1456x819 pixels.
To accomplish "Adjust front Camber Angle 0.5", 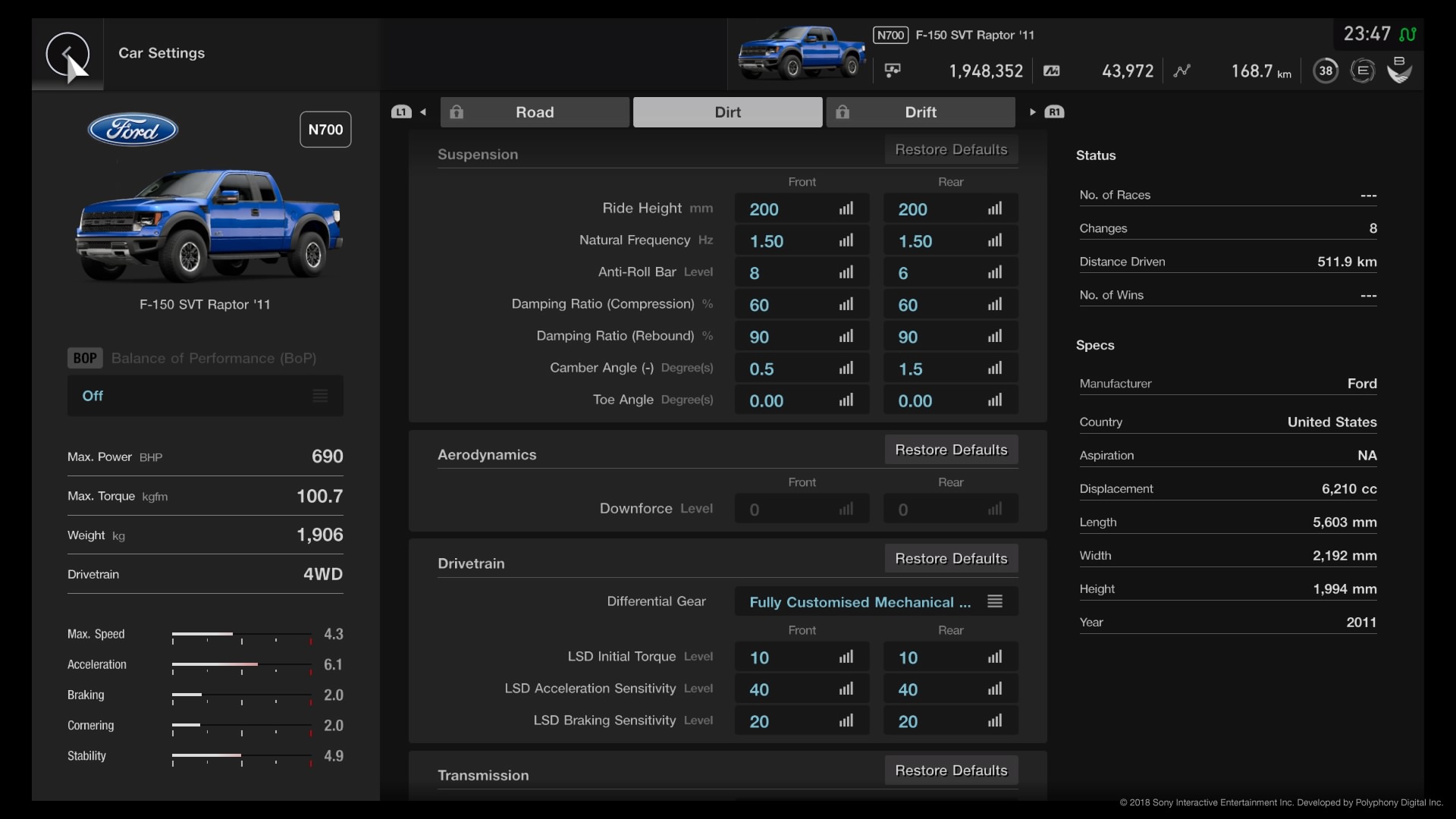I will pos(802,369).
